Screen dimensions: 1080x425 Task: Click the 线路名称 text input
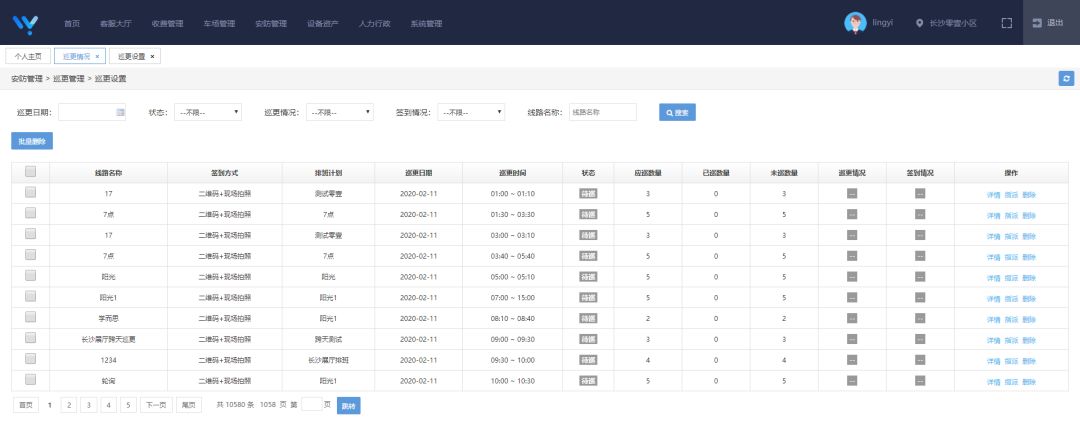tap(603, 112)
